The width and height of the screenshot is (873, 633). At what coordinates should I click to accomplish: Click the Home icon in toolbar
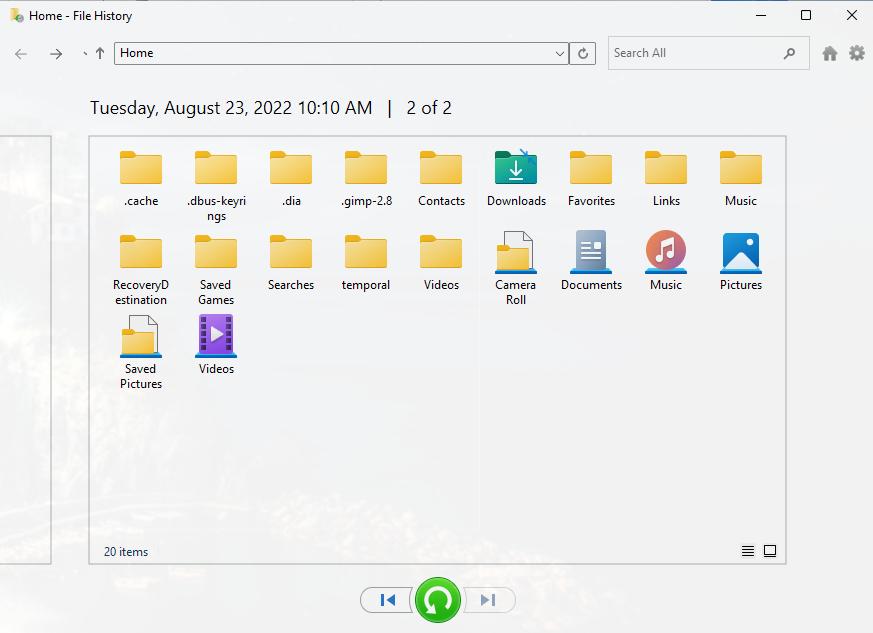[829, 54]
